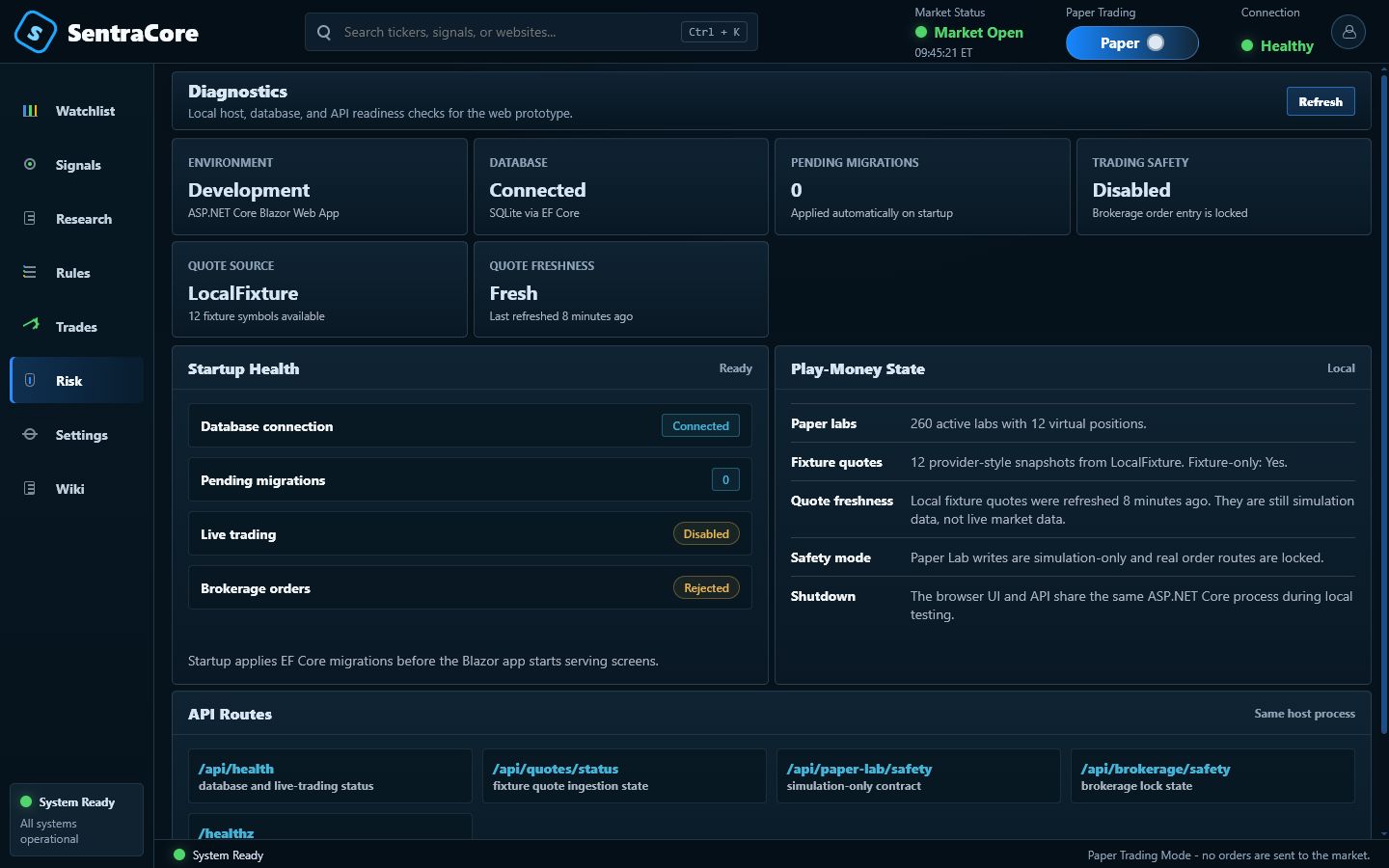1389x868 pixels.
Task: Open the Watchlist page
Action: (x=77, y=111)
